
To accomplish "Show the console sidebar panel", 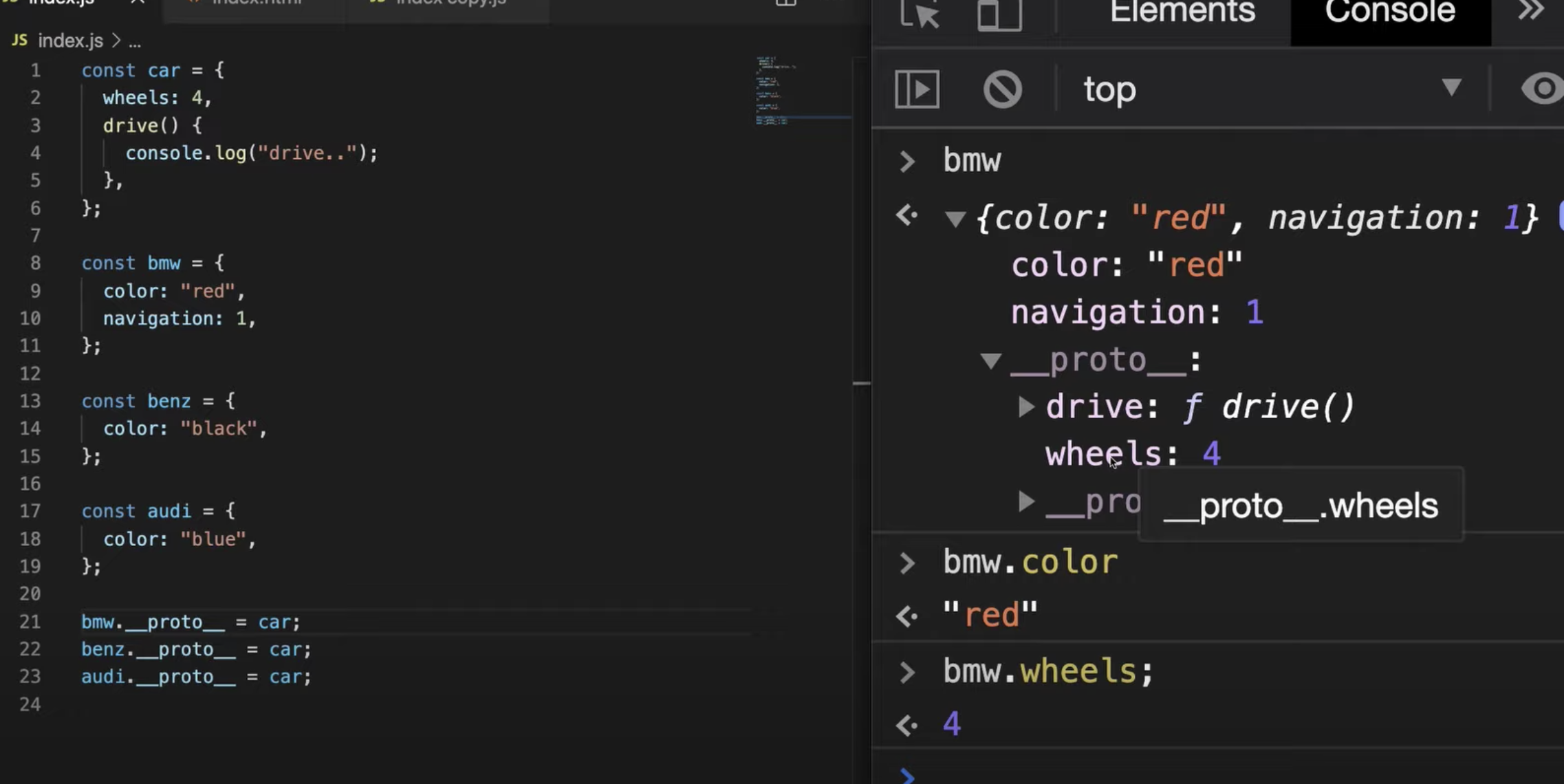I will (x=917, y=89).
